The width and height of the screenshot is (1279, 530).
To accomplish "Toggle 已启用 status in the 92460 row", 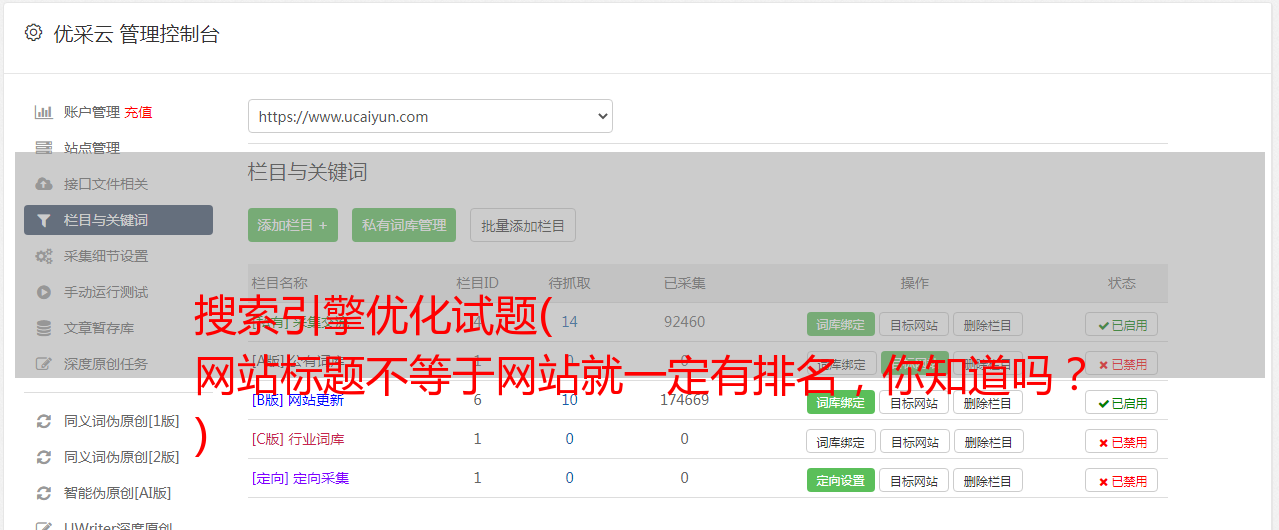I will tap(1121, 324).
